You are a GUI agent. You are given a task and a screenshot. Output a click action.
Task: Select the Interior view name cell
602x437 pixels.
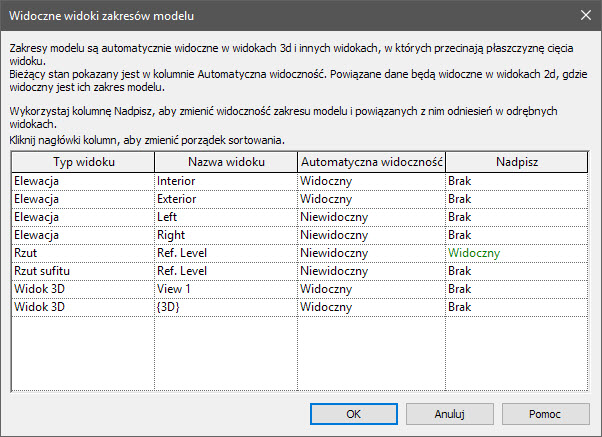coord(225,181)
